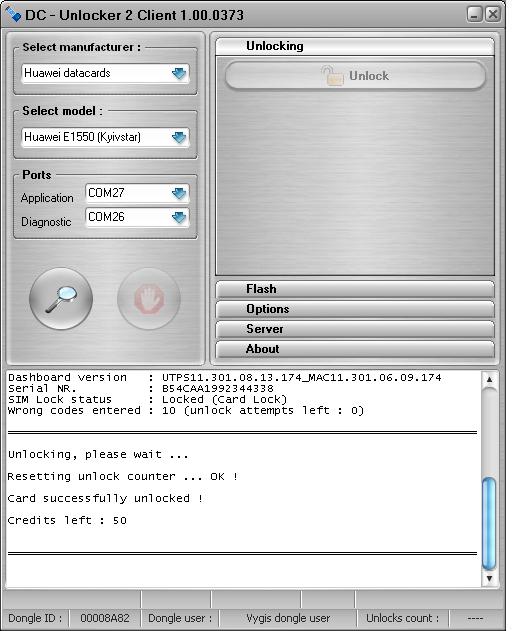Open the Server section
512x631 pixels.
click(x=355, y=329)
